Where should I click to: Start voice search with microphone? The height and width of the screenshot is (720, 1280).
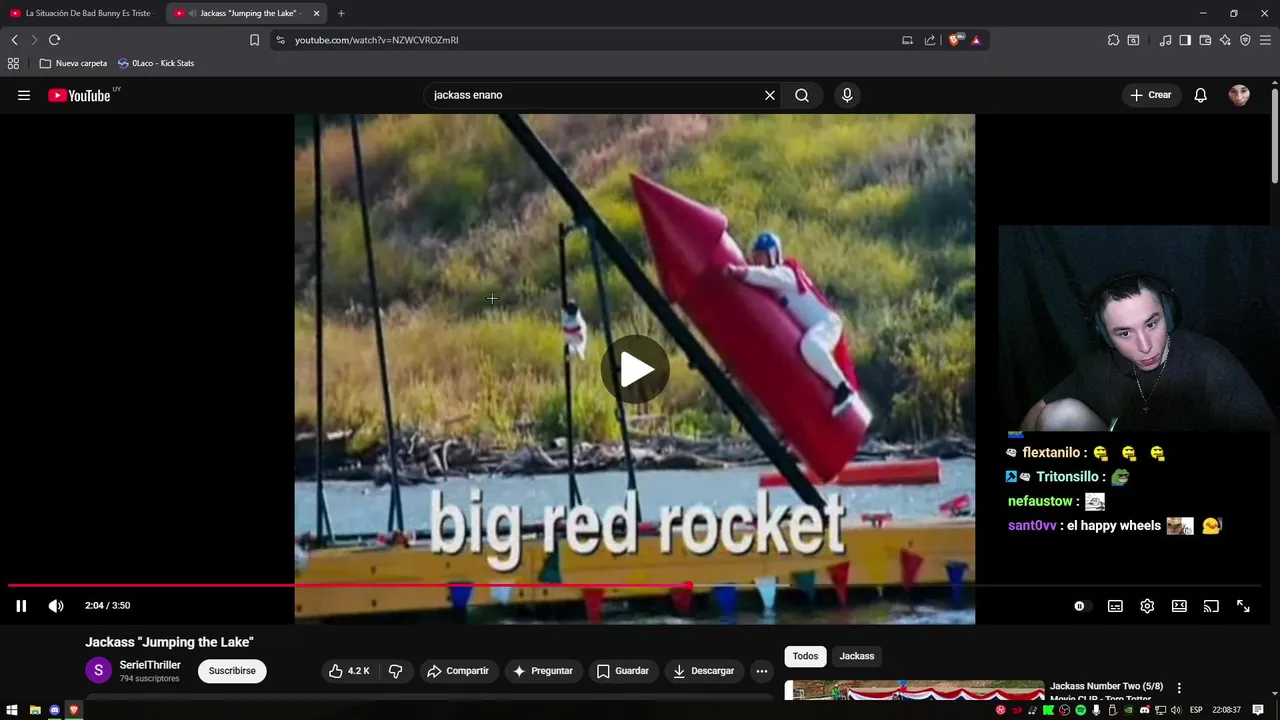847,95
